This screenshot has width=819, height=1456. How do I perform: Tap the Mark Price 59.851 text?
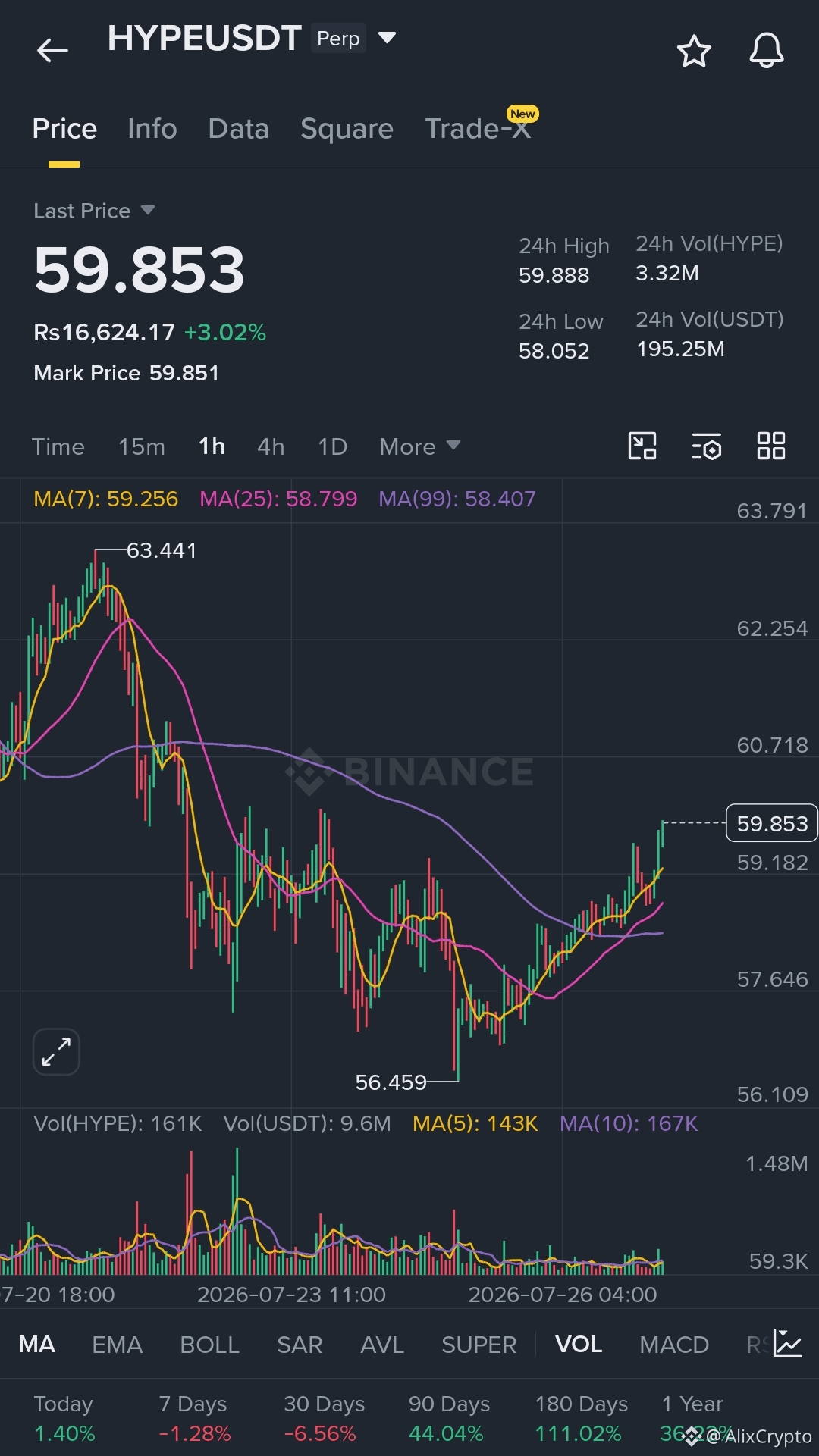click(x=127, y=373)
